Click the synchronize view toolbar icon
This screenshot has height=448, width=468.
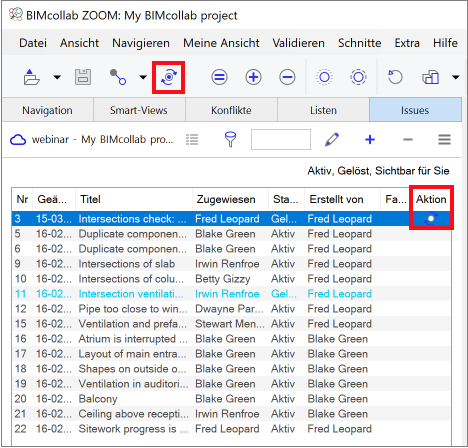click(169, 77)
